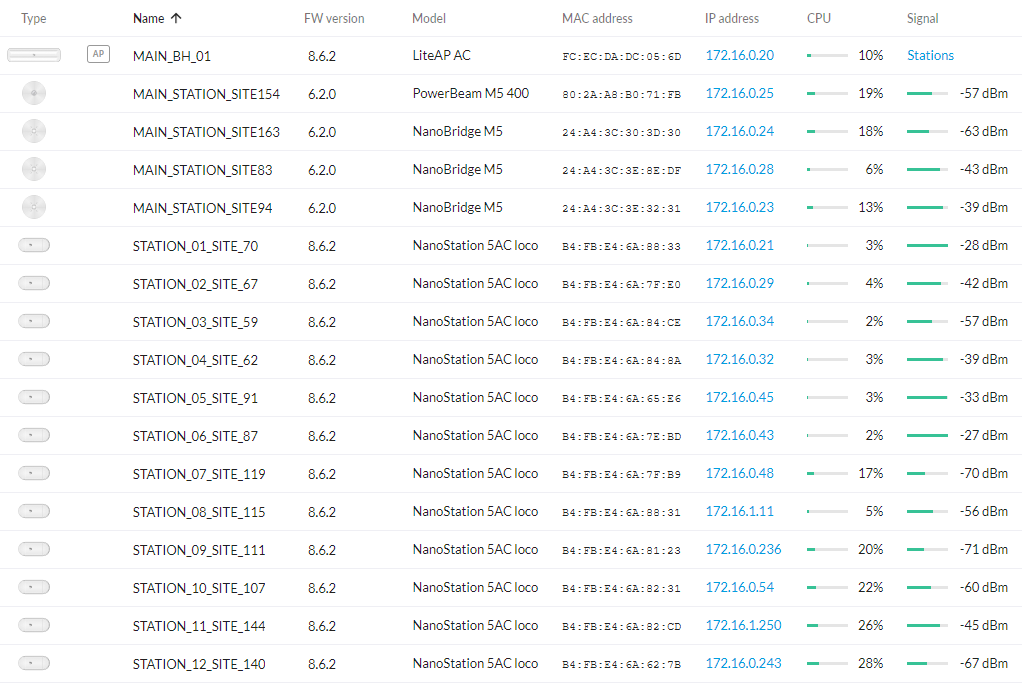Sort by the CPU column header

tap(819, 18)
